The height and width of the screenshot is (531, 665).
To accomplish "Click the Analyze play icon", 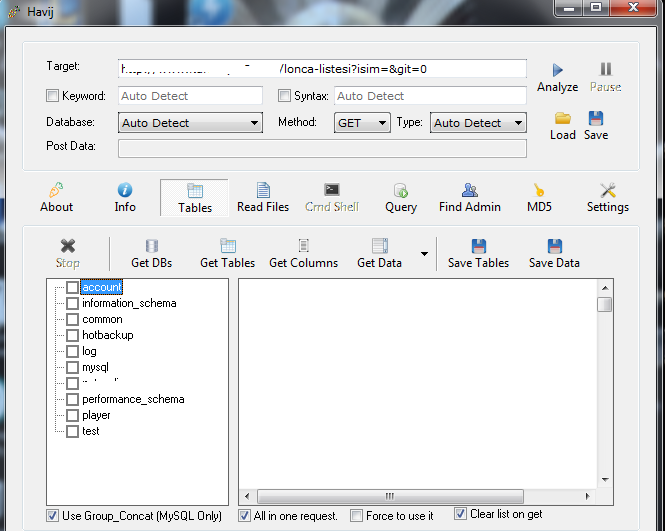I will coord(557,70).
